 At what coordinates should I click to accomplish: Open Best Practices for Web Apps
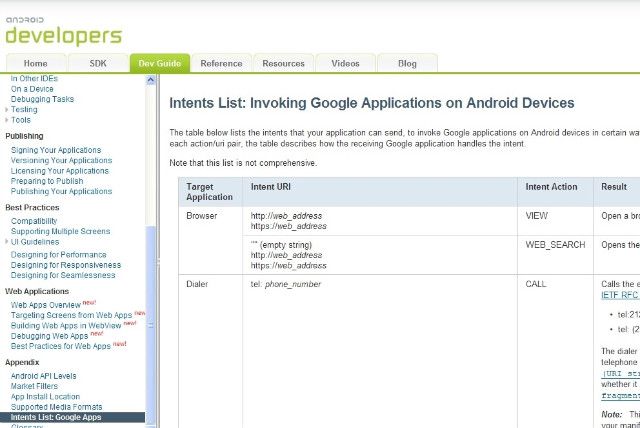click(x=61, y=346)
